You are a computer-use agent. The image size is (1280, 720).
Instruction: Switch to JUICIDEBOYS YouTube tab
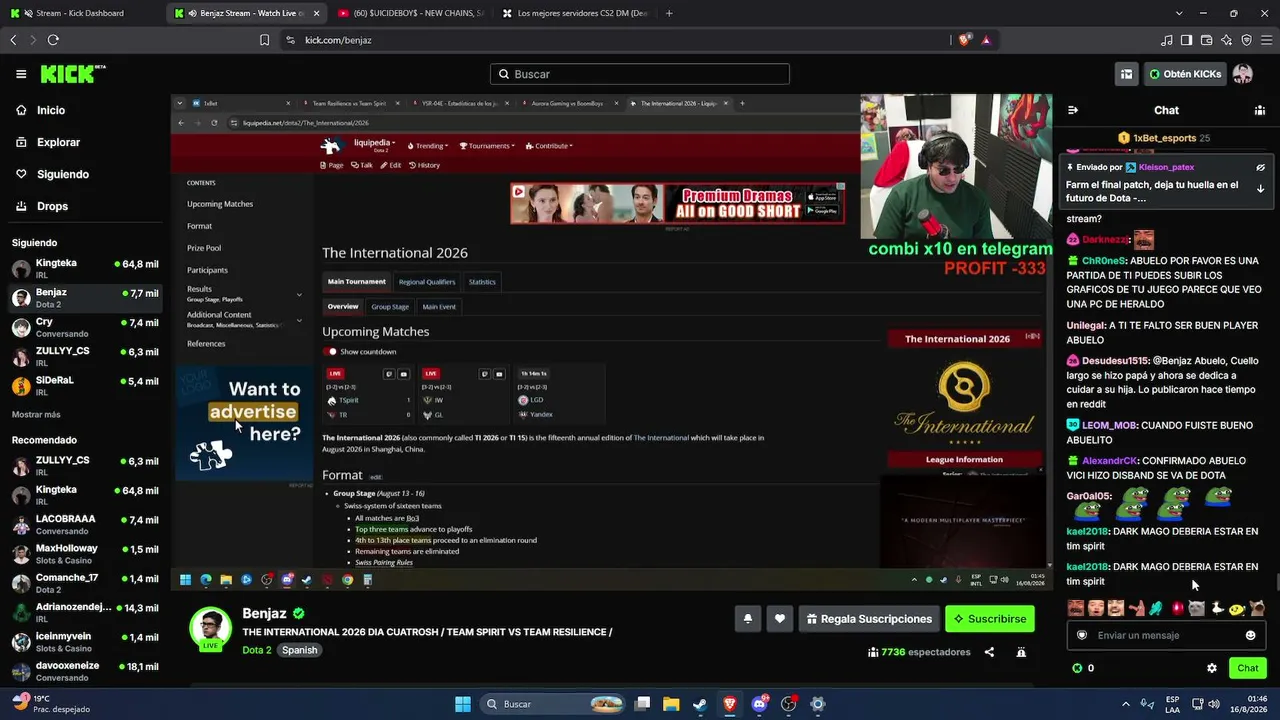tap(410, 13)
